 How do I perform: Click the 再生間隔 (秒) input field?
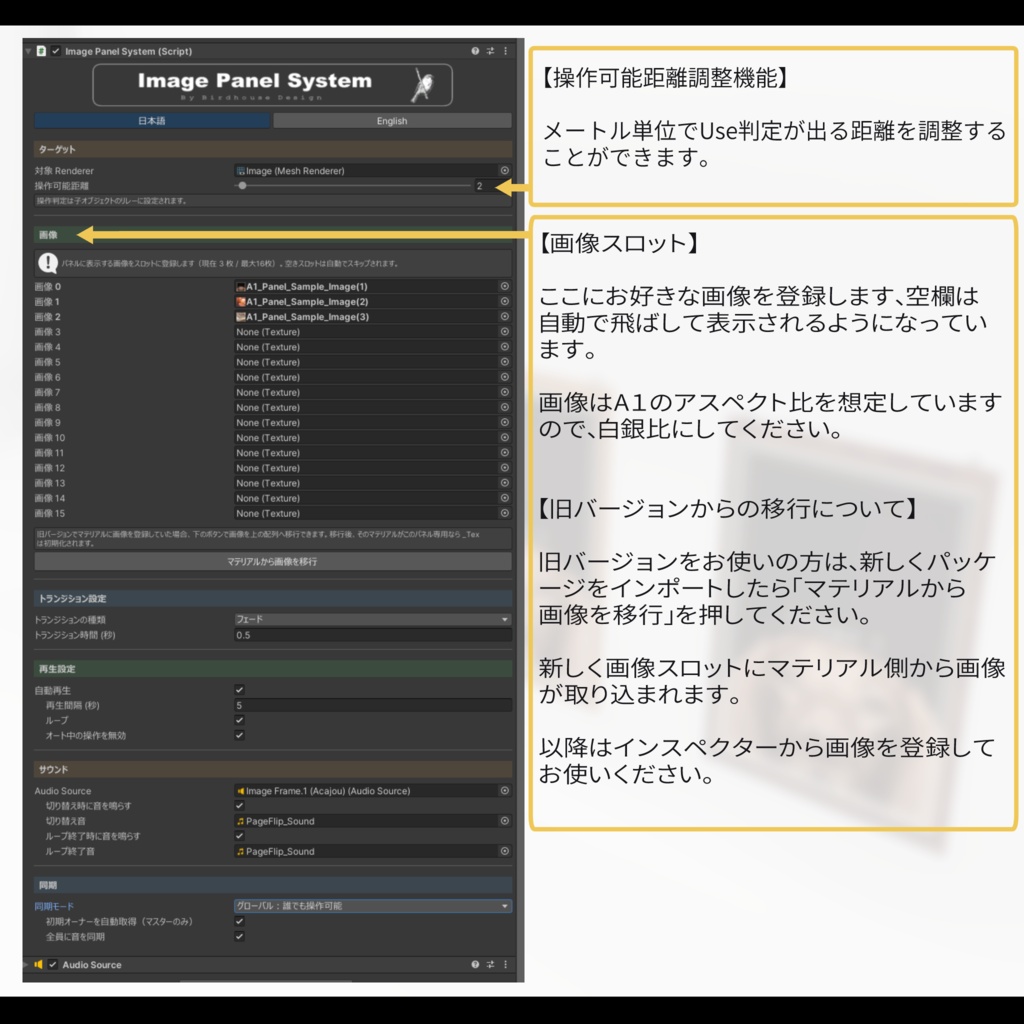(373, 705)
